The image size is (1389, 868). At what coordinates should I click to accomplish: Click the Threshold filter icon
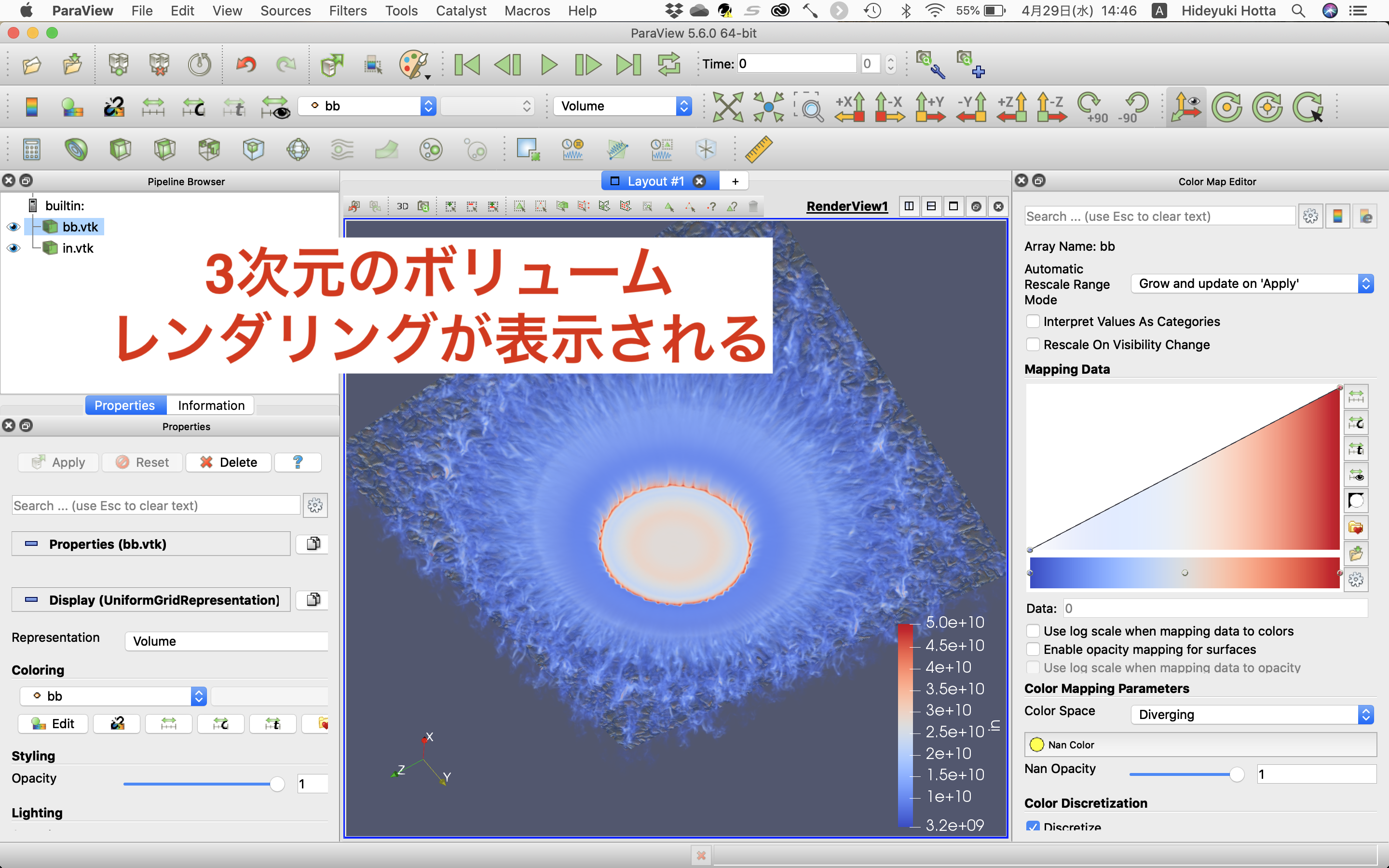pos(209,149)
